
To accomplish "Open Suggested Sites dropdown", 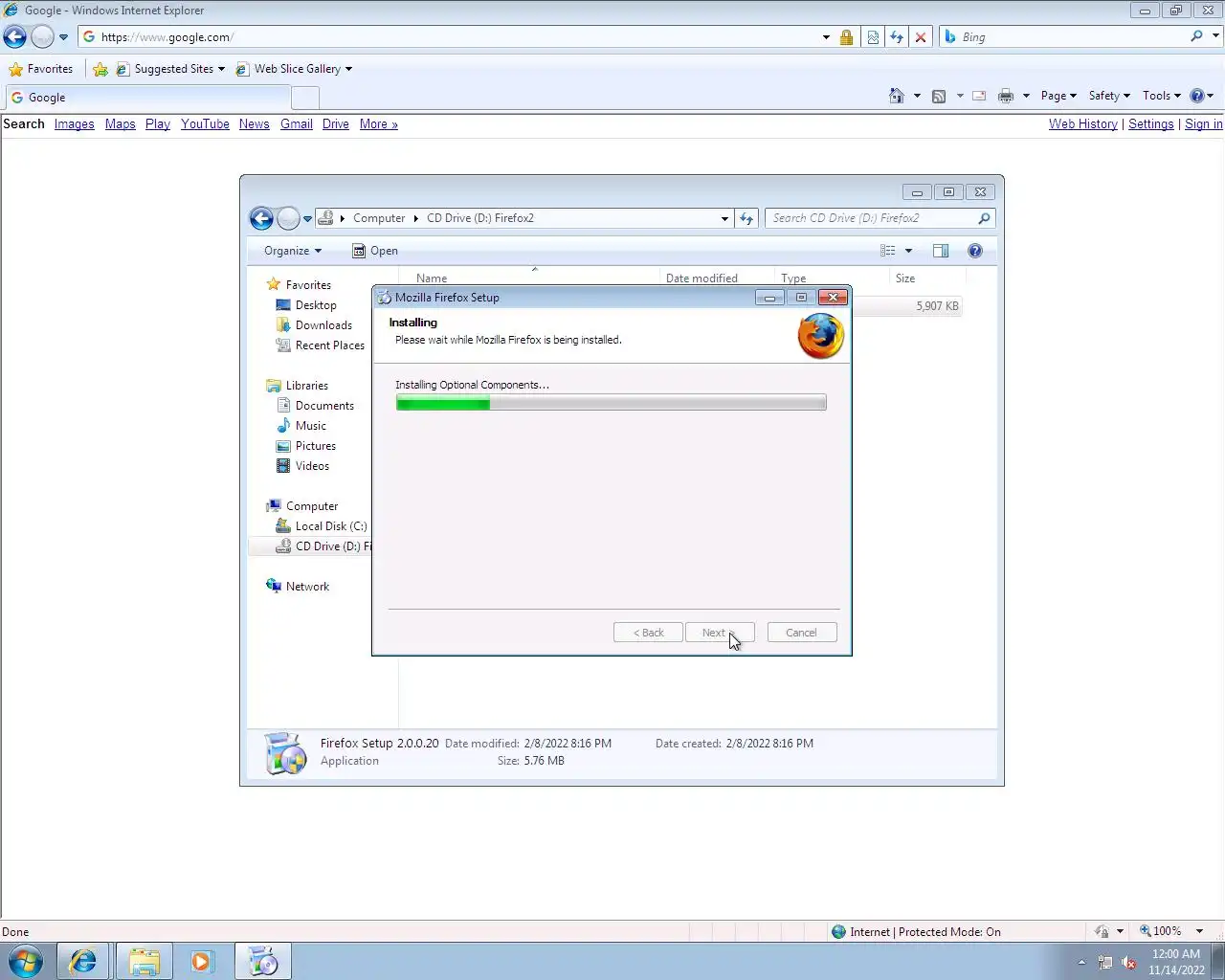I will click(170, 69).
